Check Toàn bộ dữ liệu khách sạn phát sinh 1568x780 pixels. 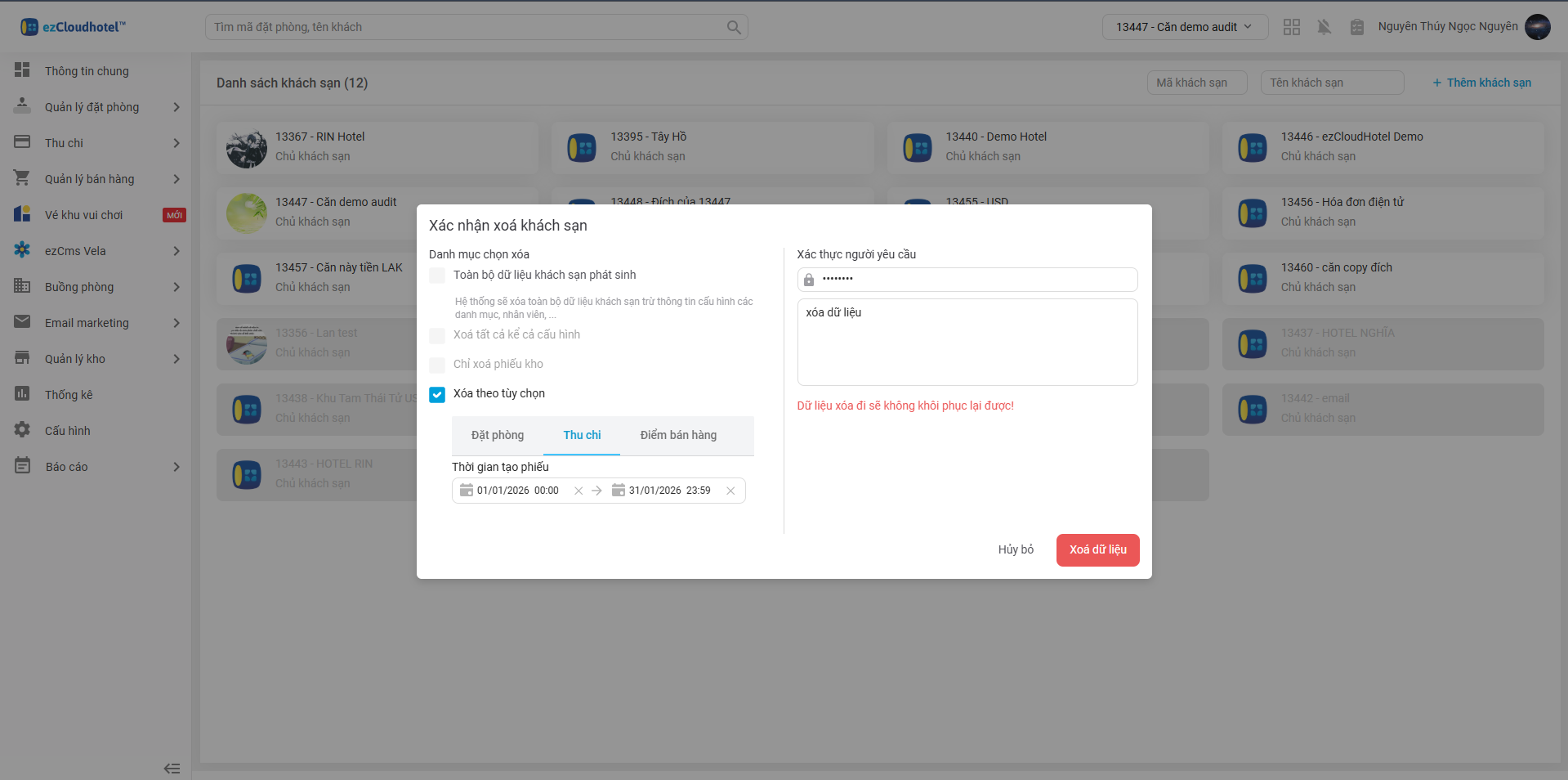point(437,276)
